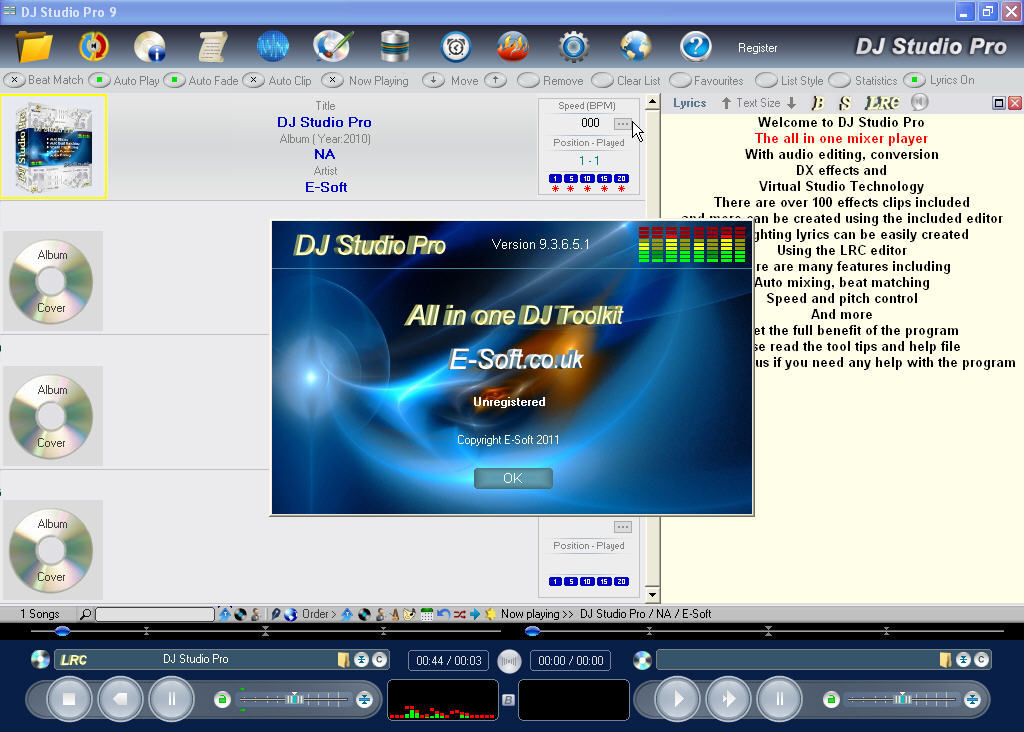Image resolution: width=1024 pixels, height=732 pixels.
Task: Click Register in the top toolbar
Action: [x=758, y=48]
